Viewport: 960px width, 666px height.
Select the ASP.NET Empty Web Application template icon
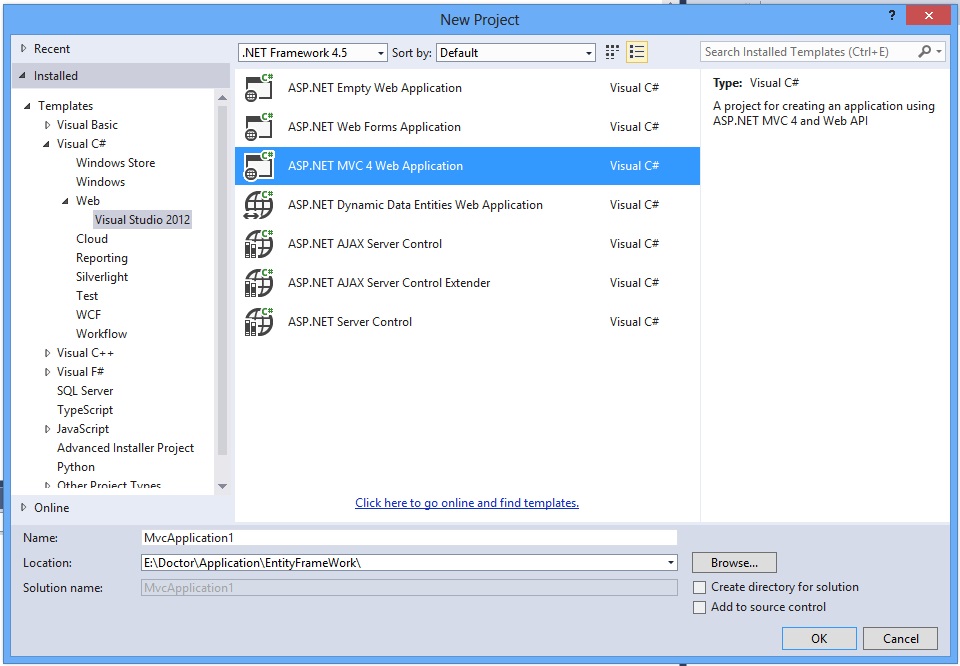[258, 88]
